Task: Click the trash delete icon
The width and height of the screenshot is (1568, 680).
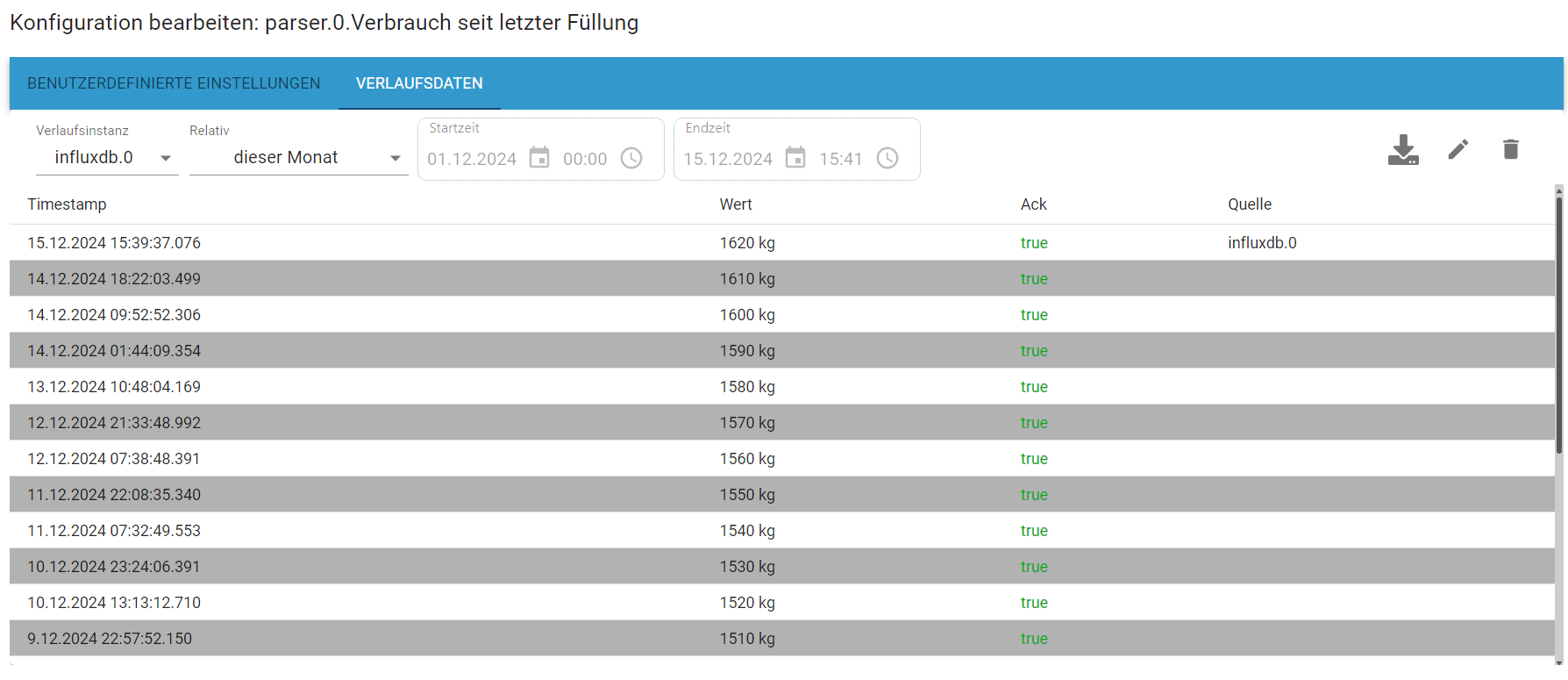Action: tap(1510, 150)
